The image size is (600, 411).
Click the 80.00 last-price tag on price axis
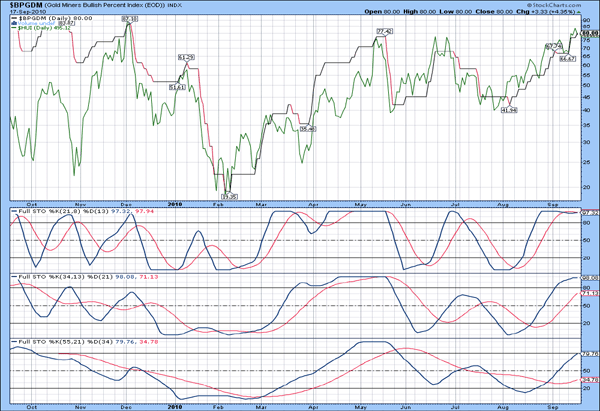(x=589, y=32)
